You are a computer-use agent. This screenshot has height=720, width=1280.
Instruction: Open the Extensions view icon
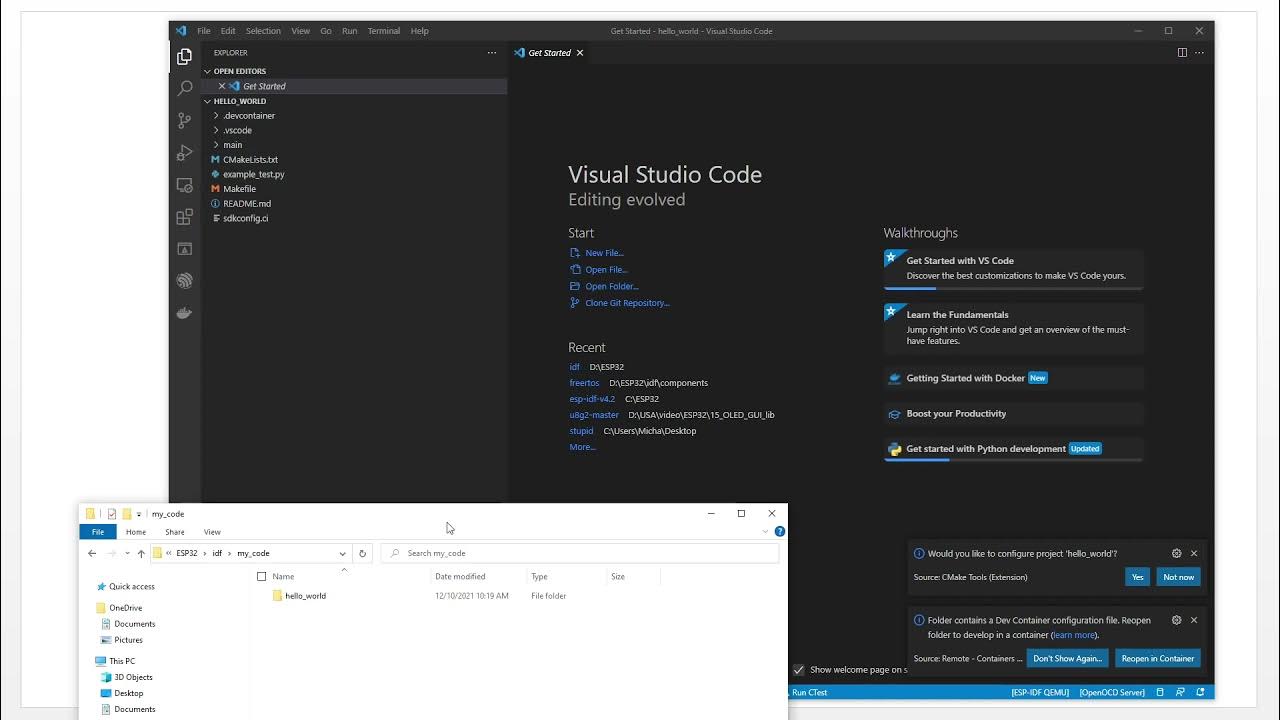pyautogui.click(x=184, y=217)
